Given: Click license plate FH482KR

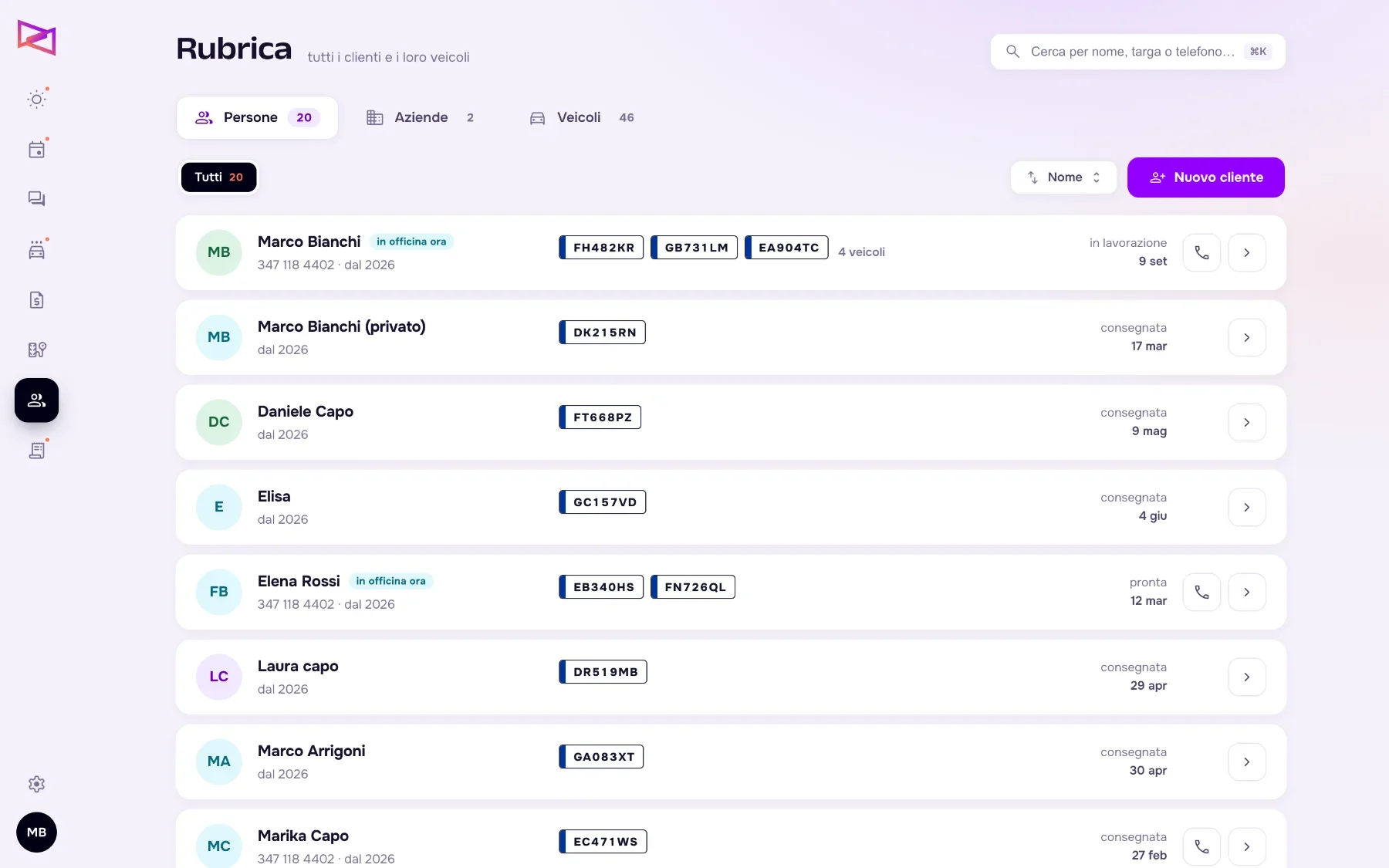Looking at the screenshot, I should coord(601,248).
